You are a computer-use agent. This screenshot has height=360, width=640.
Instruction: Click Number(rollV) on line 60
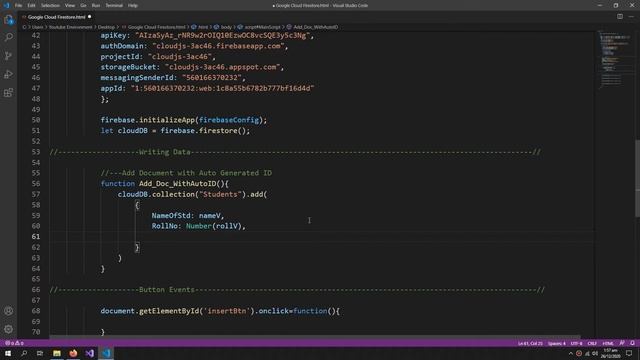(213, 226)
